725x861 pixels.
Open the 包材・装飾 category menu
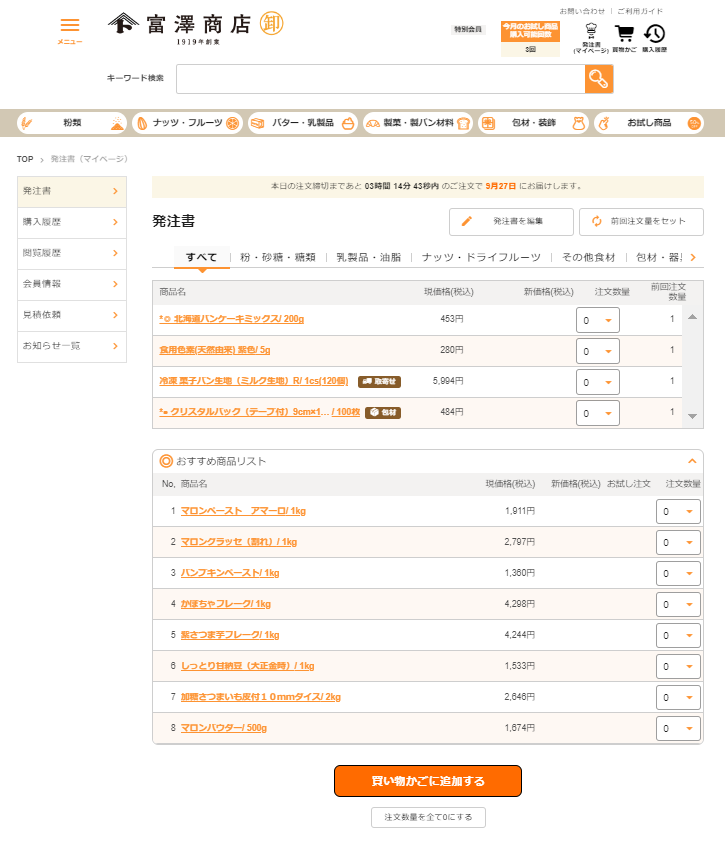pyautogui.click(x=533, y=123)
